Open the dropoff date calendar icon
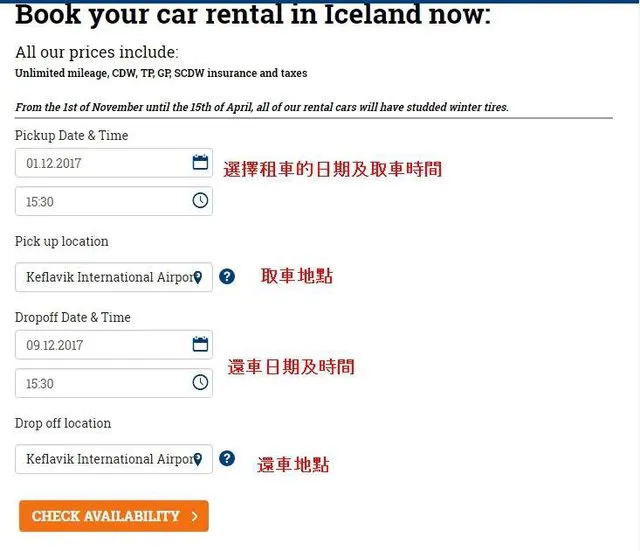 [200, 345]
